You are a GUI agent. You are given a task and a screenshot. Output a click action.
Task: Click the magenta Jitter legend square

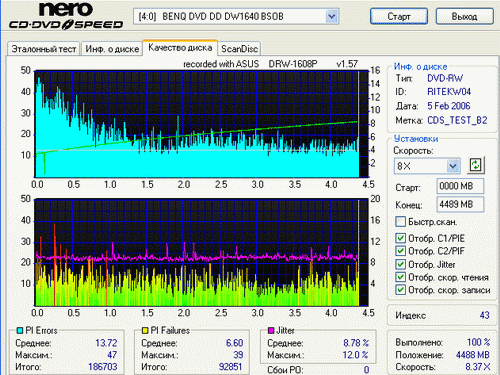click(271, 330)
